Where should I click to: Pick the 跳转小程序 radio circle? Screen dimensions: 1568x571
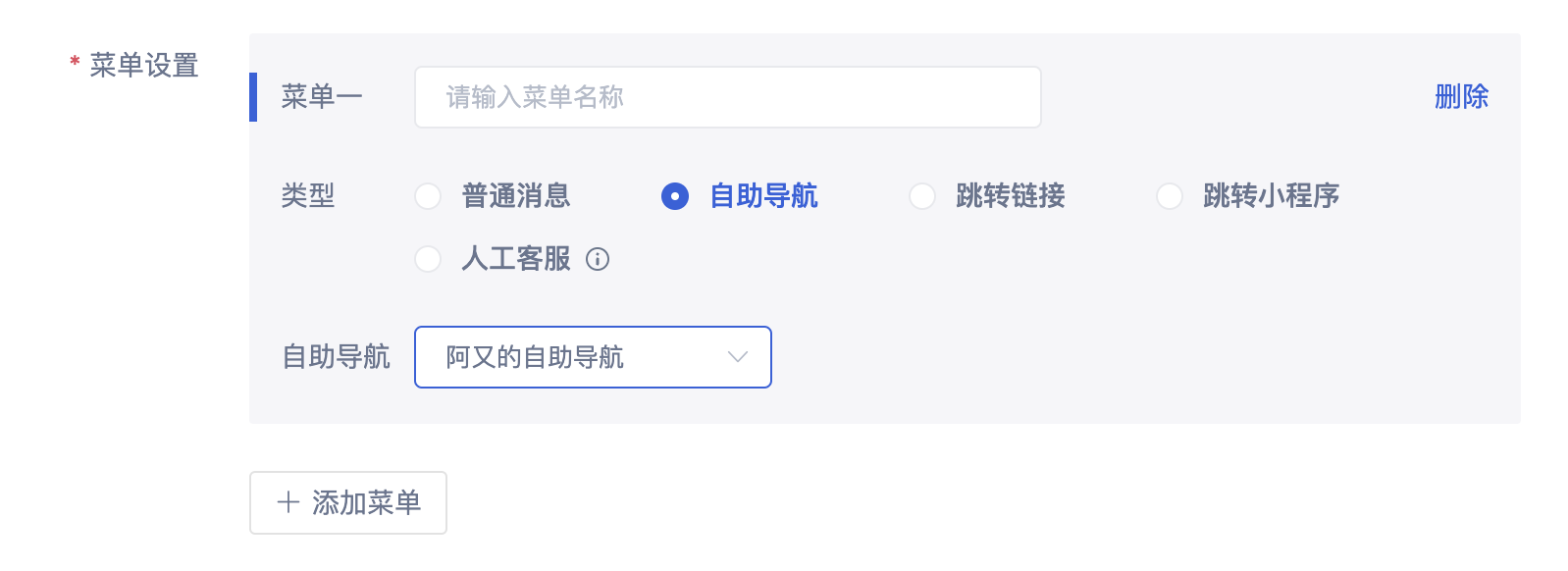tap(1170, 196)
